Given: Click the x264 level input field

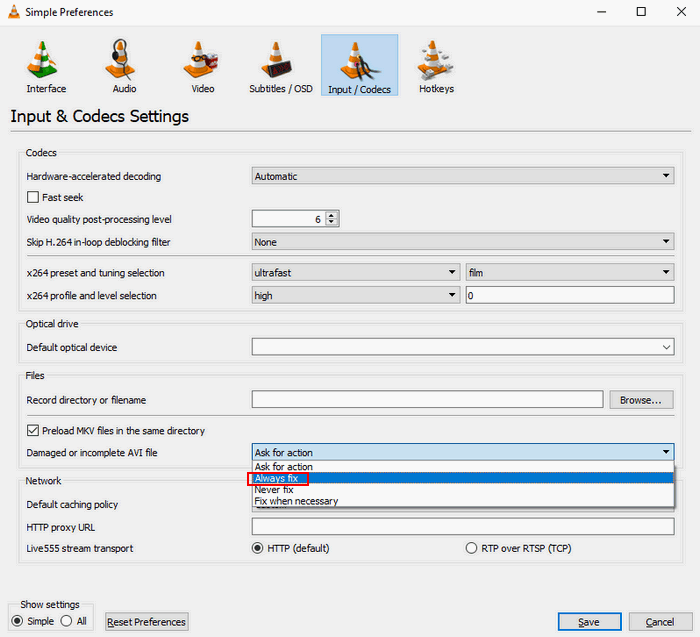Looking at the screenshot, I should pyautogui.click(x=570, y=295).
